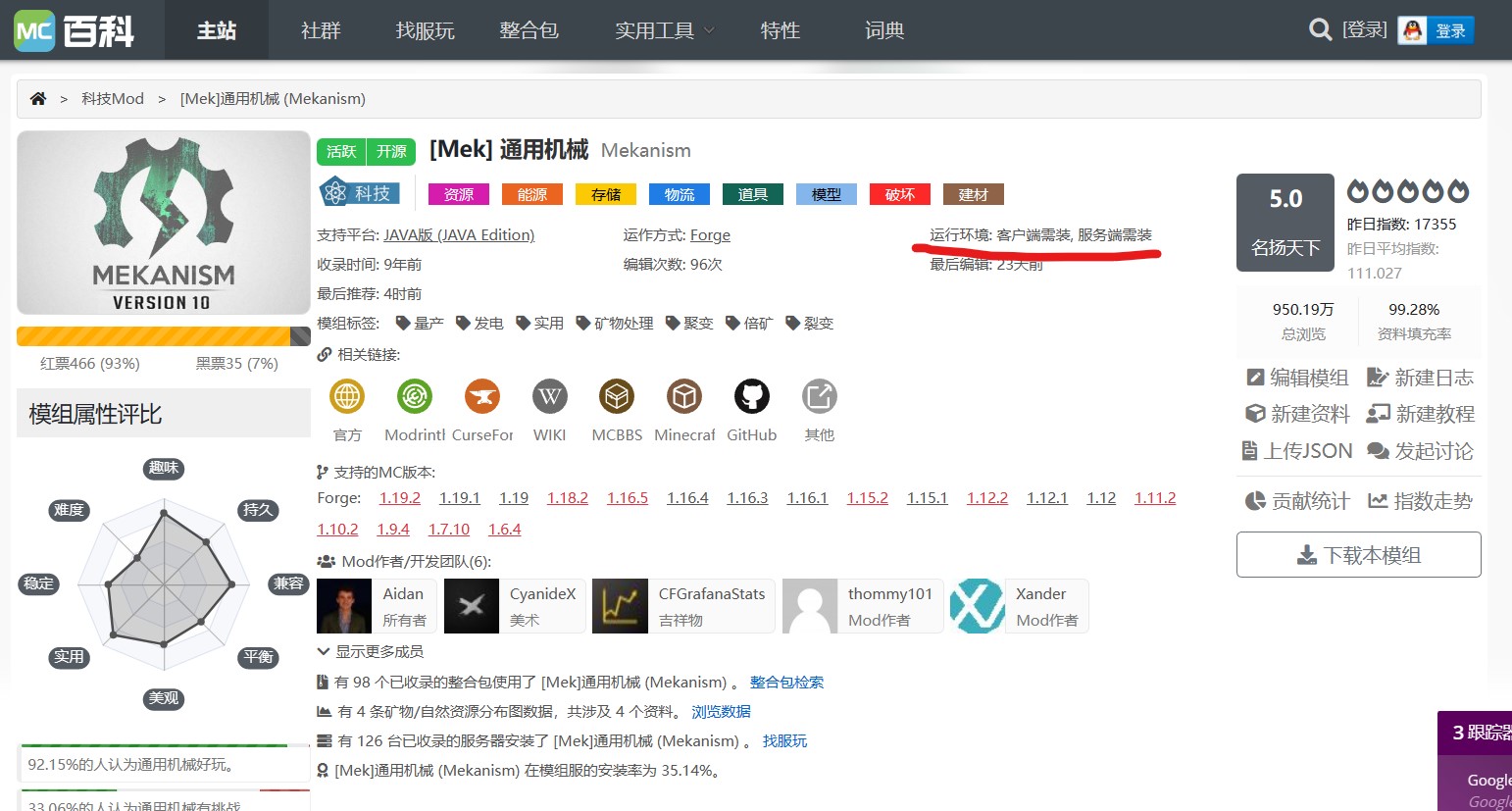
Task: Click the 科技Mod breadcrumb link
Action: click(x=113, y=98)
